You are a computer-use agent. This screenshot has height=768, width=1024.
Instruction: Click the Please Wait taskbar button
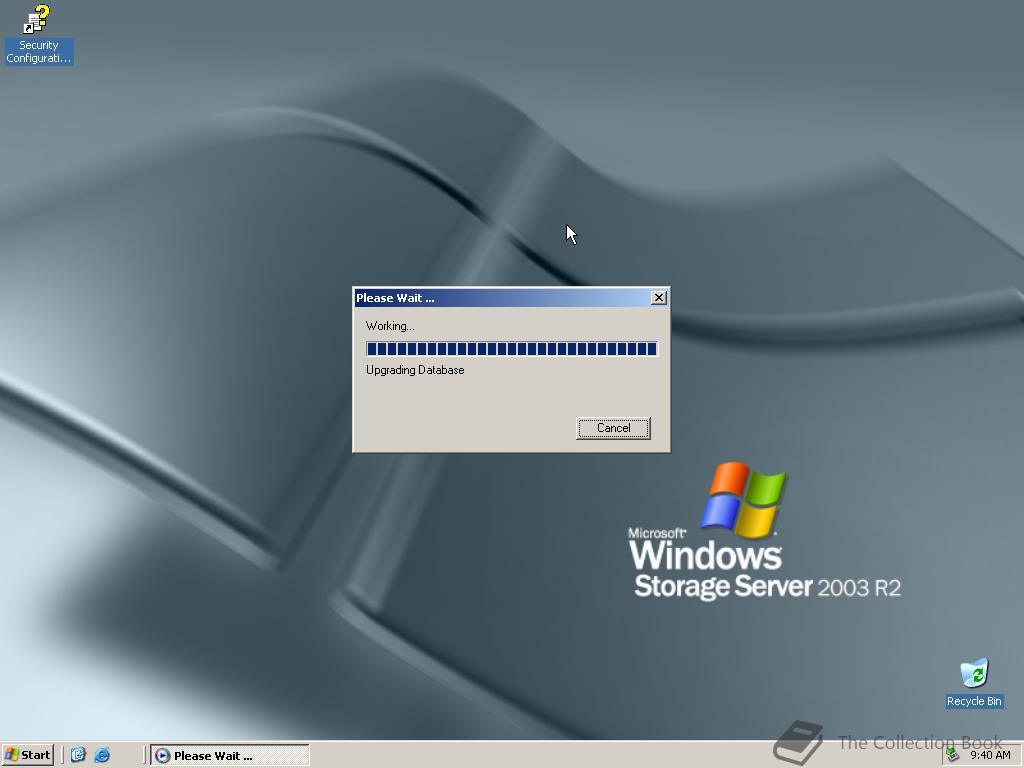tap(230, 756)
